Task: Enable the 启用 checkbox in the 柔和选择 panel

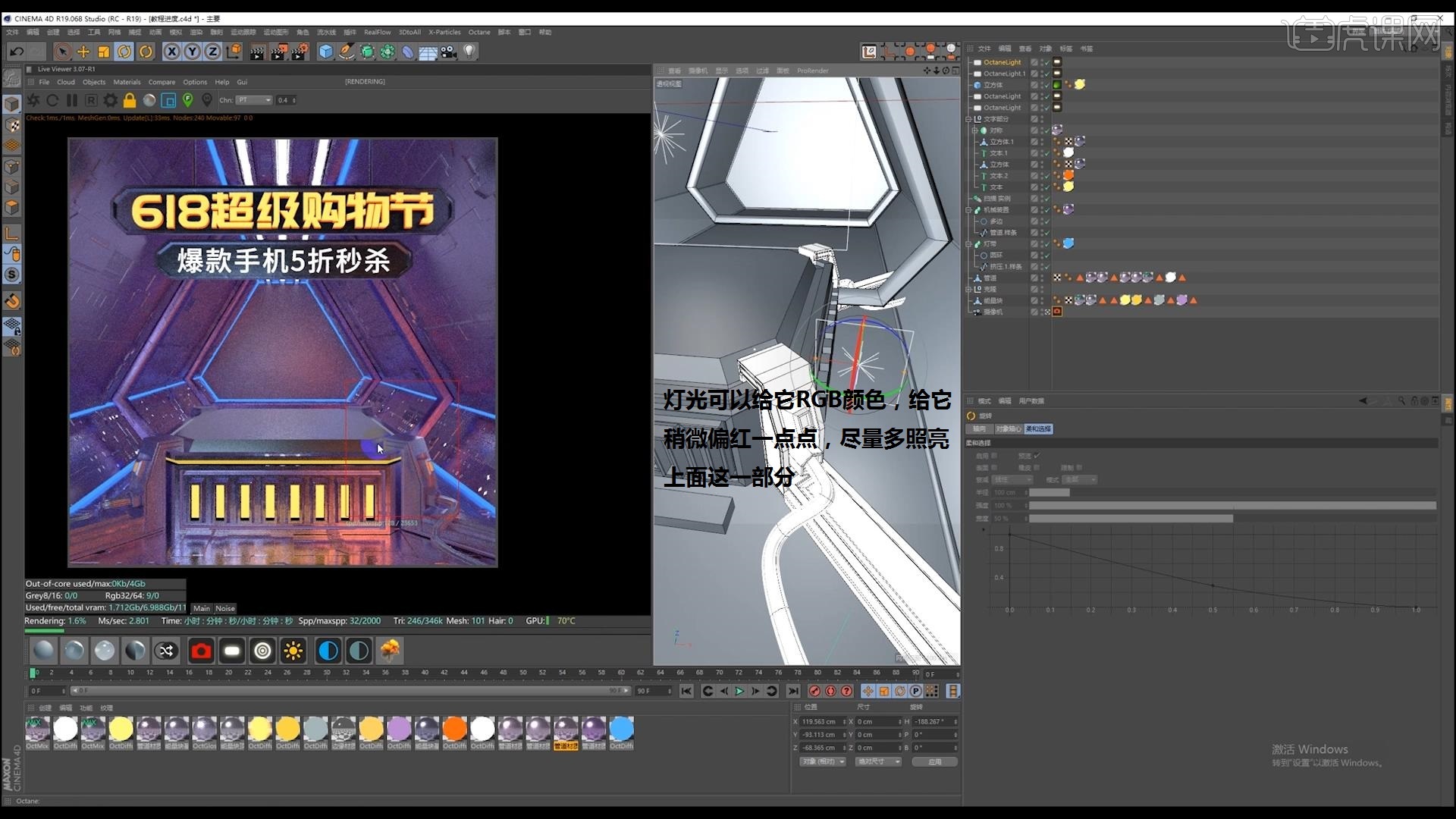Action: (995, 456)
